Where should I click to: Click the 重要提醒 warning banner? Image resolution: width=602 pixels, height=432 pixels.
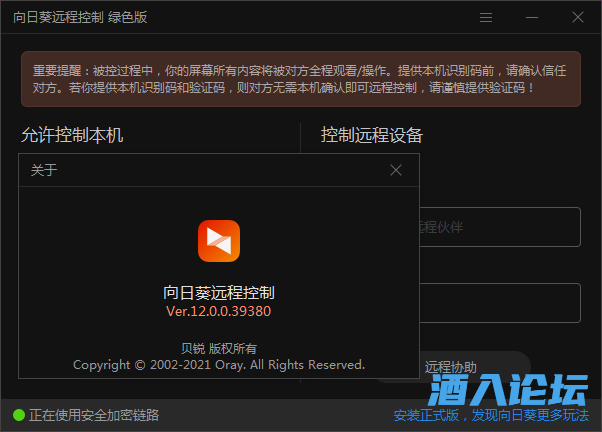(301, 79)
